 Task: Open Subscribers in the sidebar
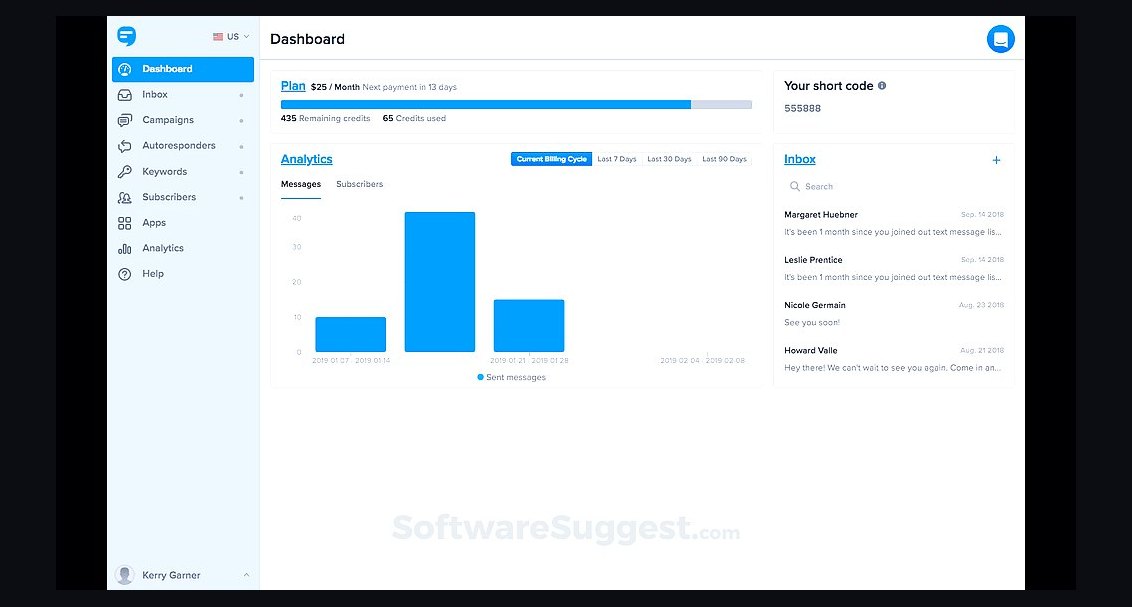(x=183, y=197)
